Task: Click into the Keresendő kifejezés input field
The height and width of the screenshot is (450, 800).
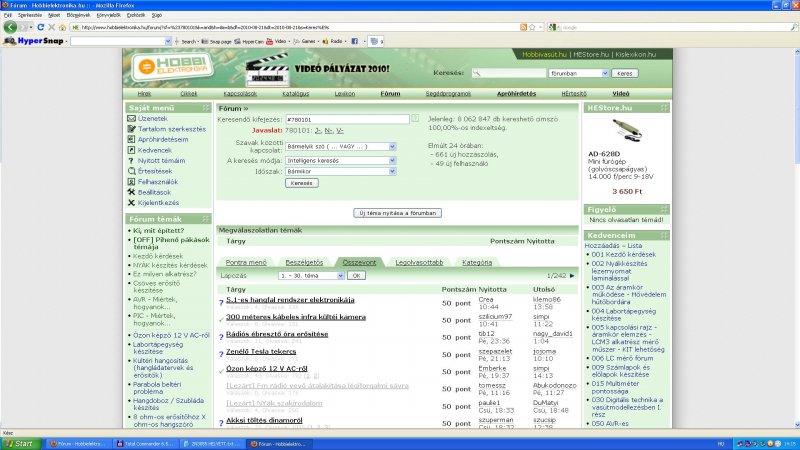Action: pyautogui.click(x=347, y=119)
